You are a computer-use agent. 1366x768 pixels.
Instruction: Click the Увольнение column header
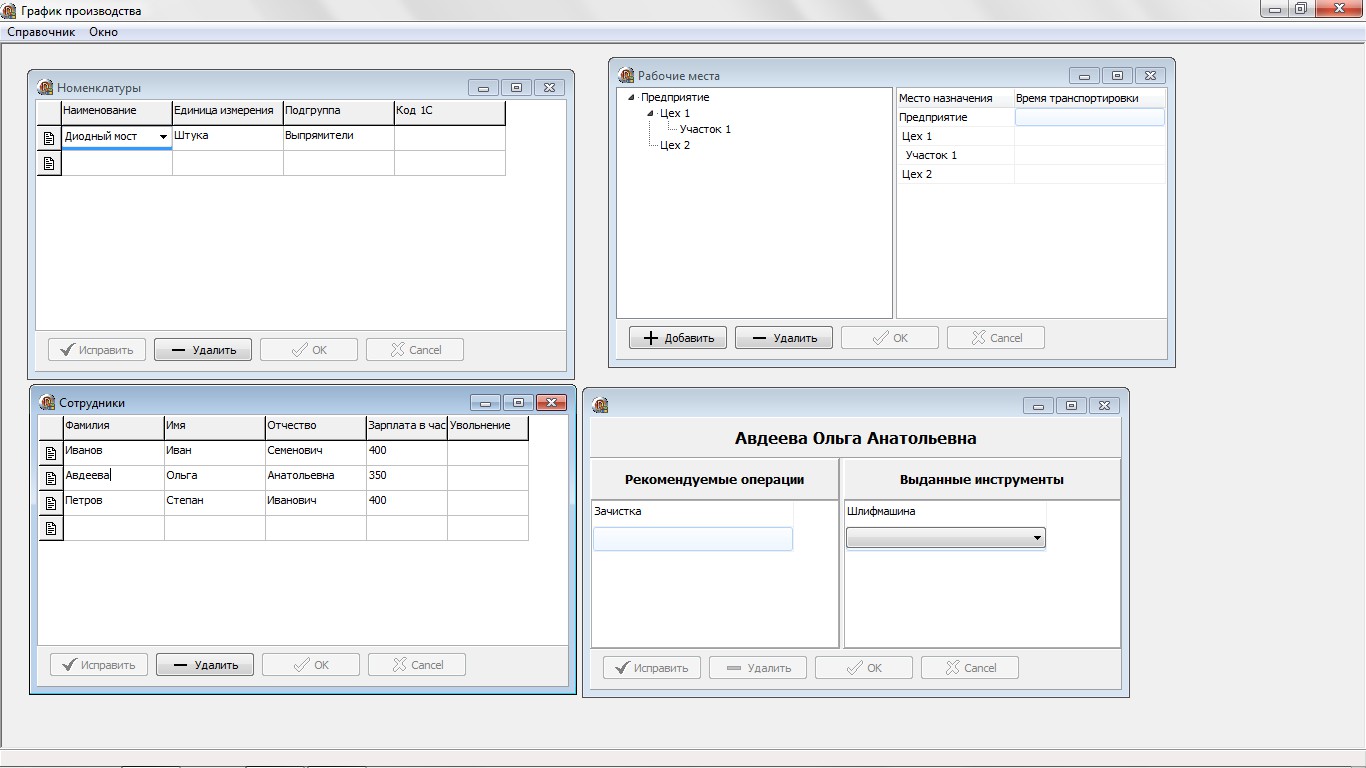[487, 427]
